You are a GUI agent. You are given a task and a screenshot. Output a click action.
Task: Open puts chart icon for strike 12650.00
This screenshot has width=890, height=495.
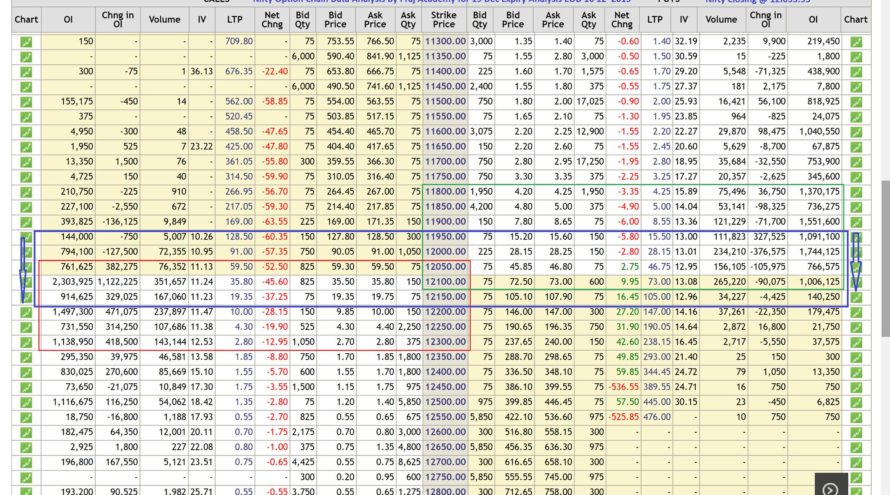coord(856,448)
